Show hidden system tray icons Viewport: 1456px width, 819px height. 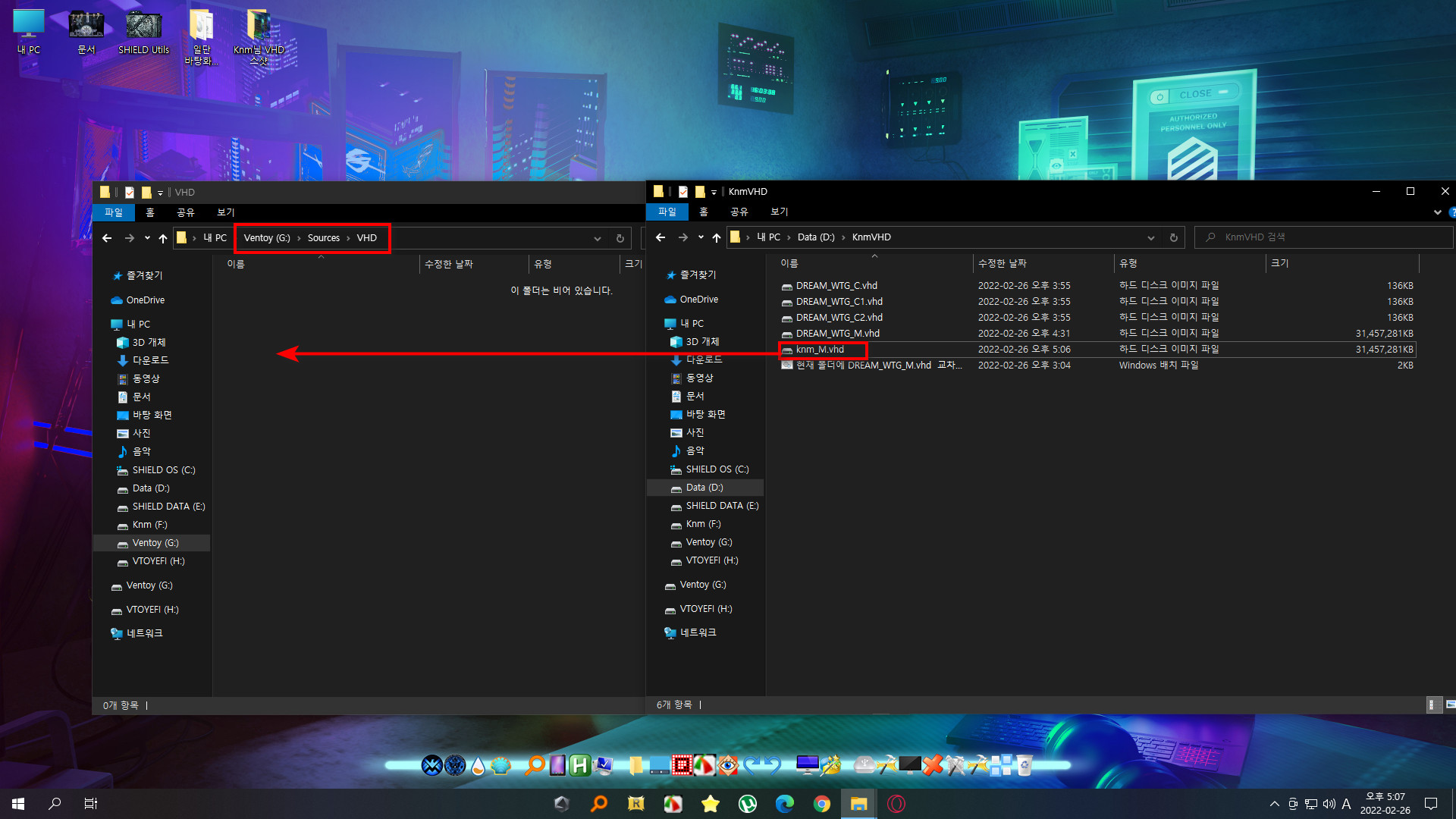tap(1274, 804)
